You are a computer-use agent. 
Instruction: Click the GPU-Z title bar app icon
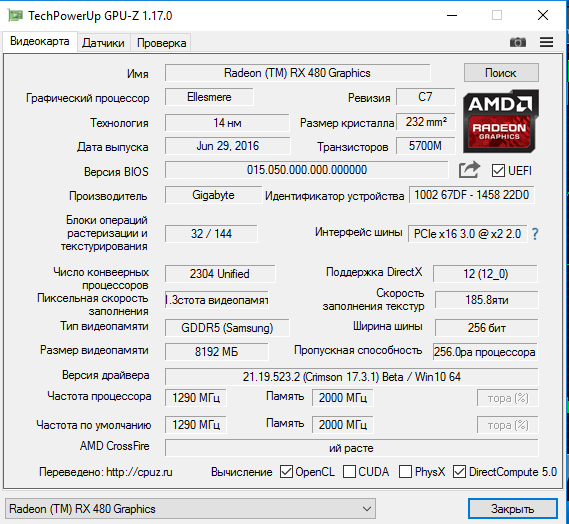15,16
